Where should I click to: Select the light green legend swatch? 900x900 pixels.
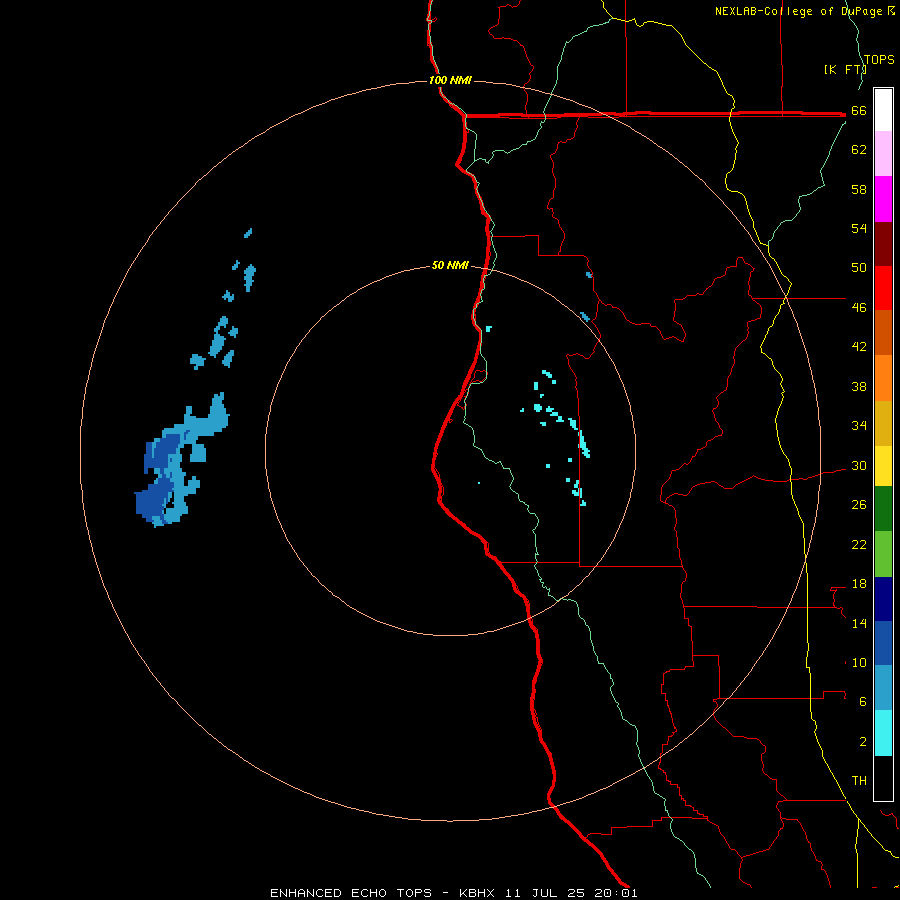883,554
